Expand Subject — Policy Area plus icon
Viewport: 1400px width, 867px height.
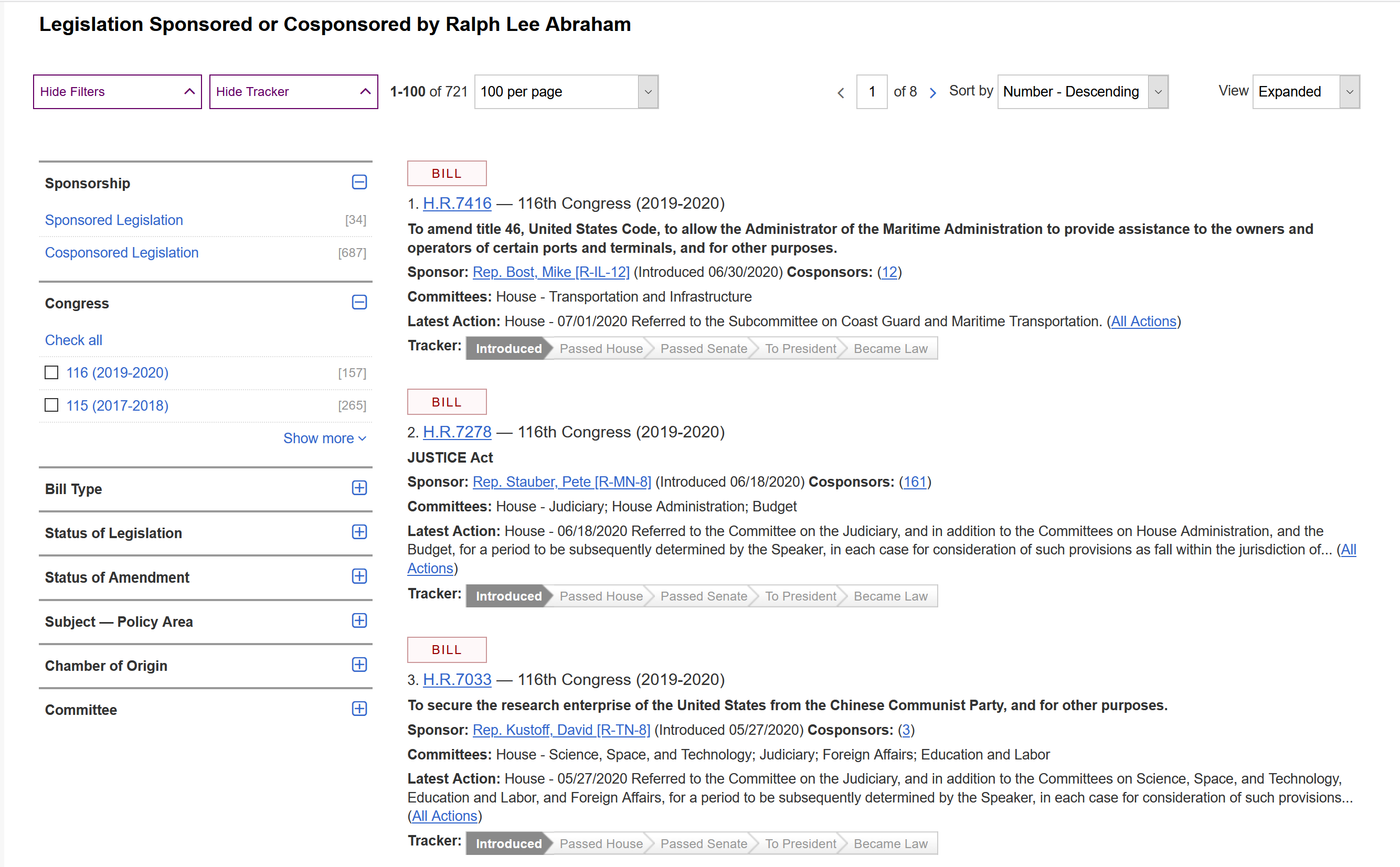[359, 620]
